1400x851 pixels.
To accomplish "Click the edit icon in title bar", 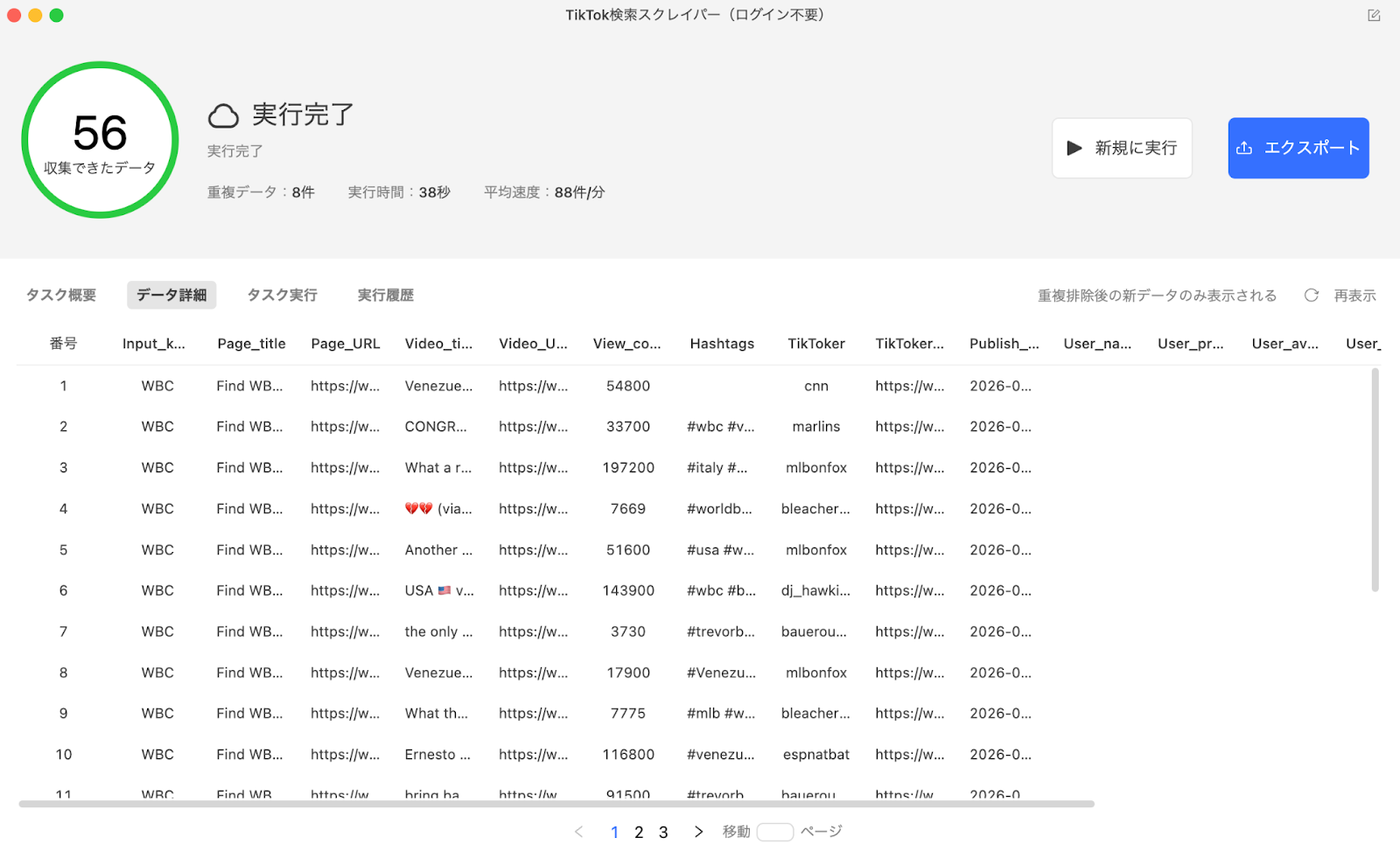I will 1374,15.
